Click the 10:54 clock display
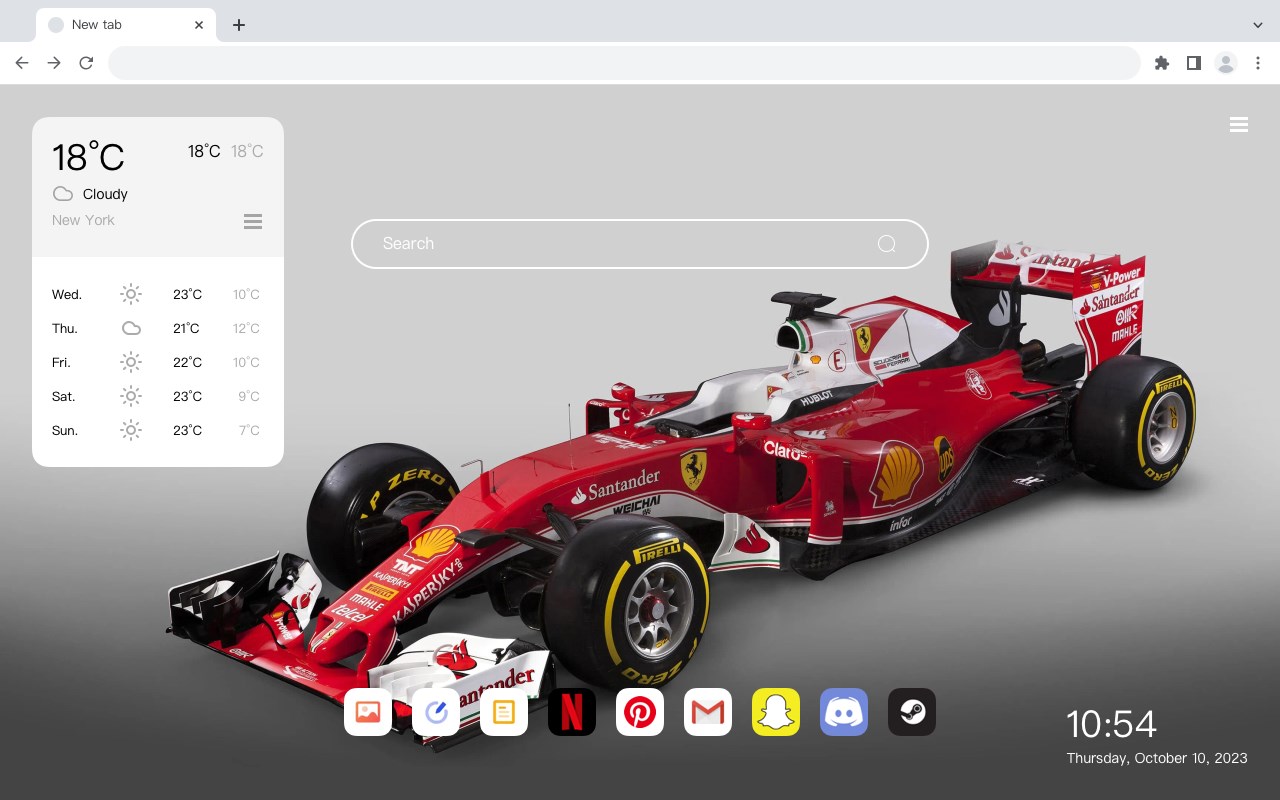 1111,724
